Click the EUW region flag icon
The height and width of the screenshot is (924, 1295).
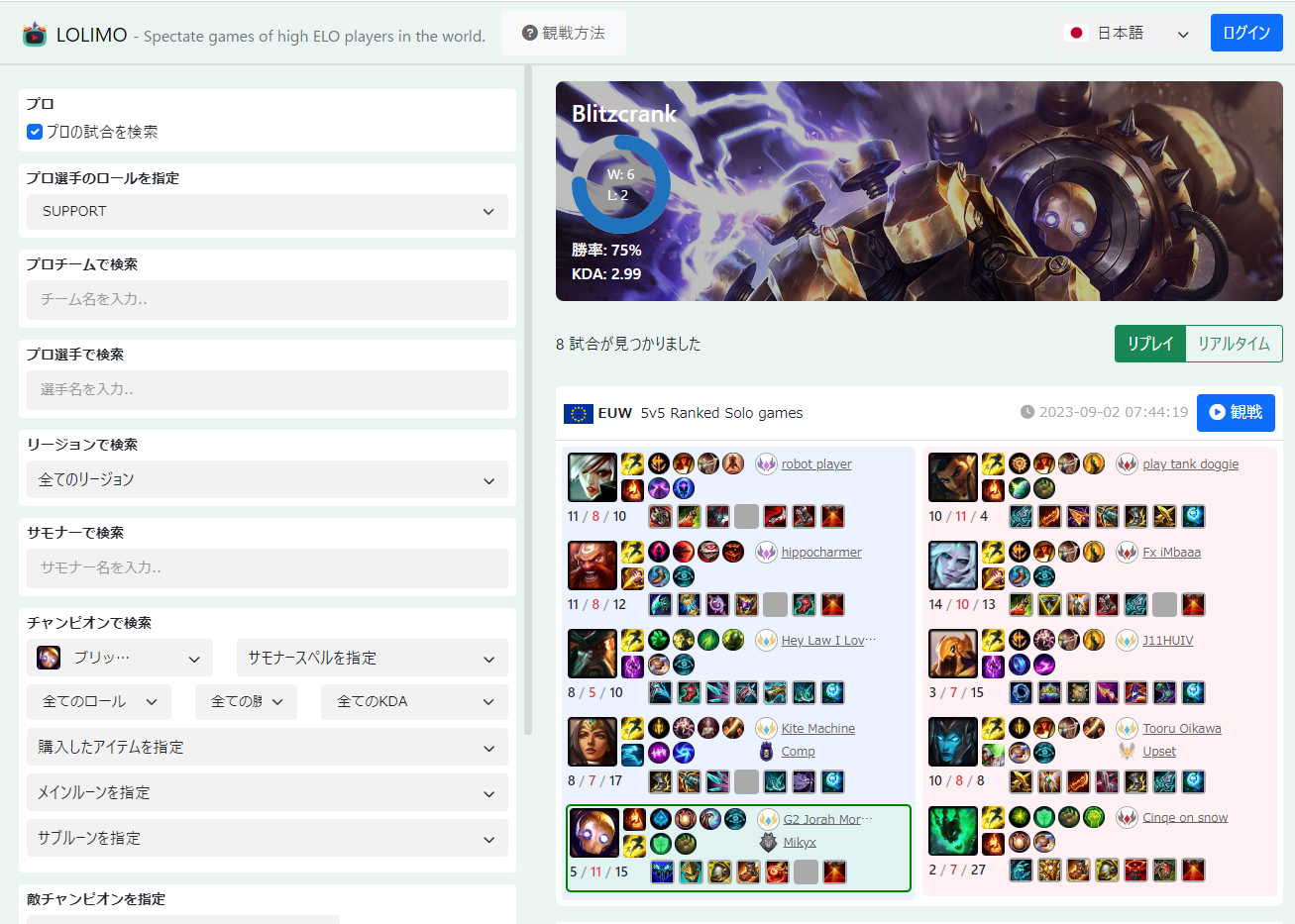tap(579, 413)
